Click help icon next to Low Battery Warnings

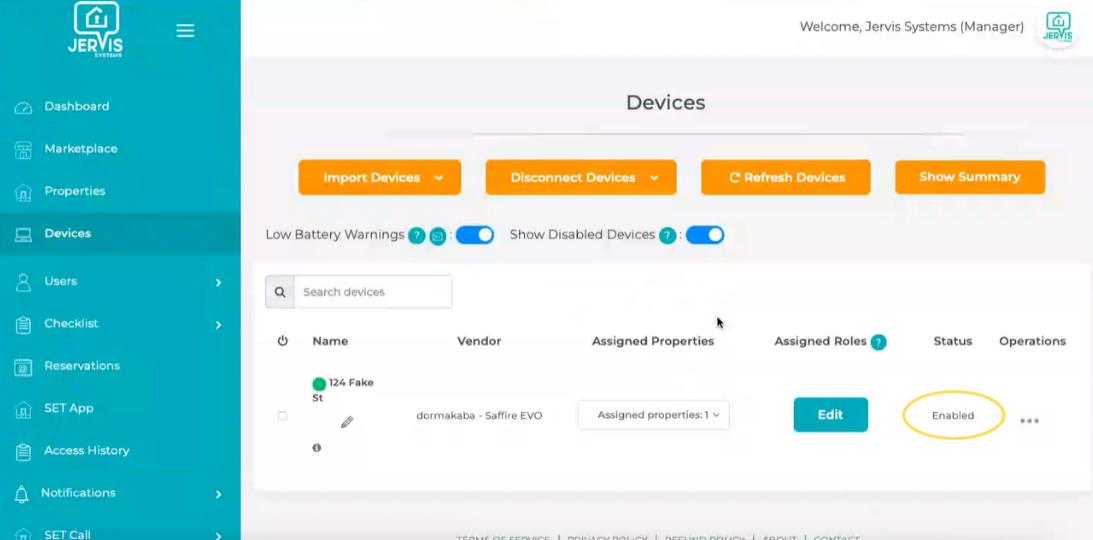(x=417, y=236)
